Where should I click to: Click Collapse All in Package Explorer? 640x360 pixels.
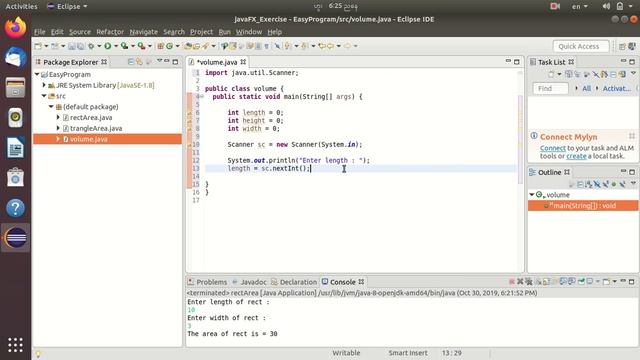(x=131, y=62)
